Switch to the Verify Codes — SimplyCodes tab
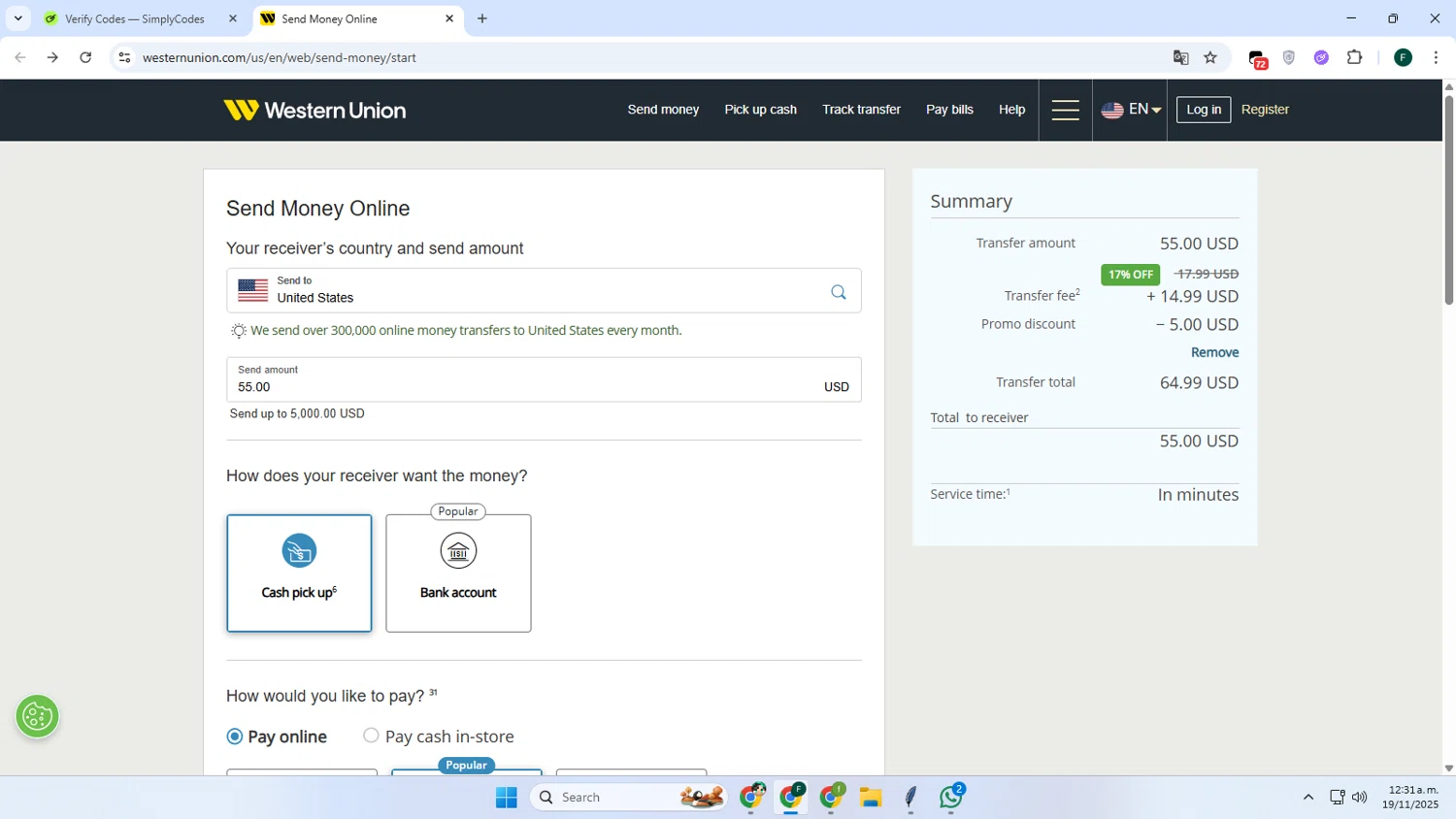 [x=134, y=18]
